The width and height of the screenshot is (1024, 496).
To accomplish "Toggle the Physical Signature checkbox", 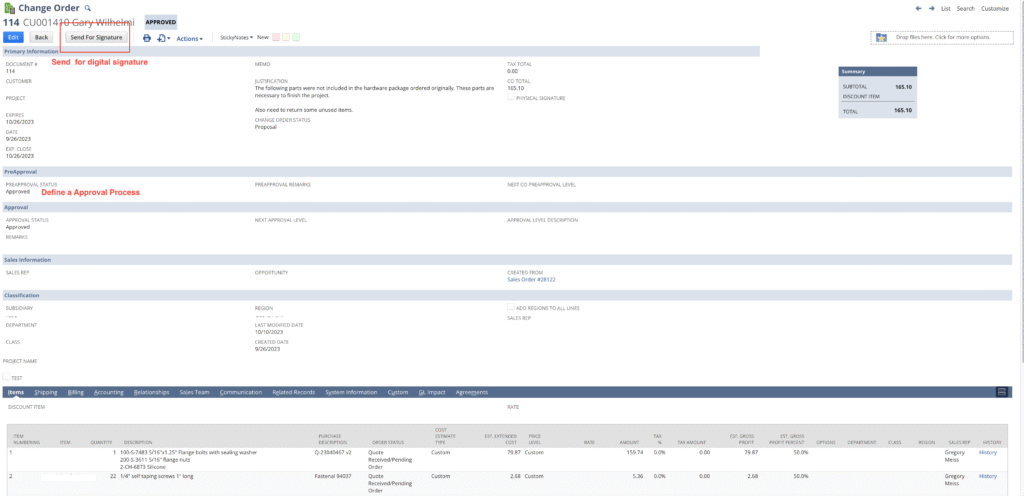I will tap(511, 98).
